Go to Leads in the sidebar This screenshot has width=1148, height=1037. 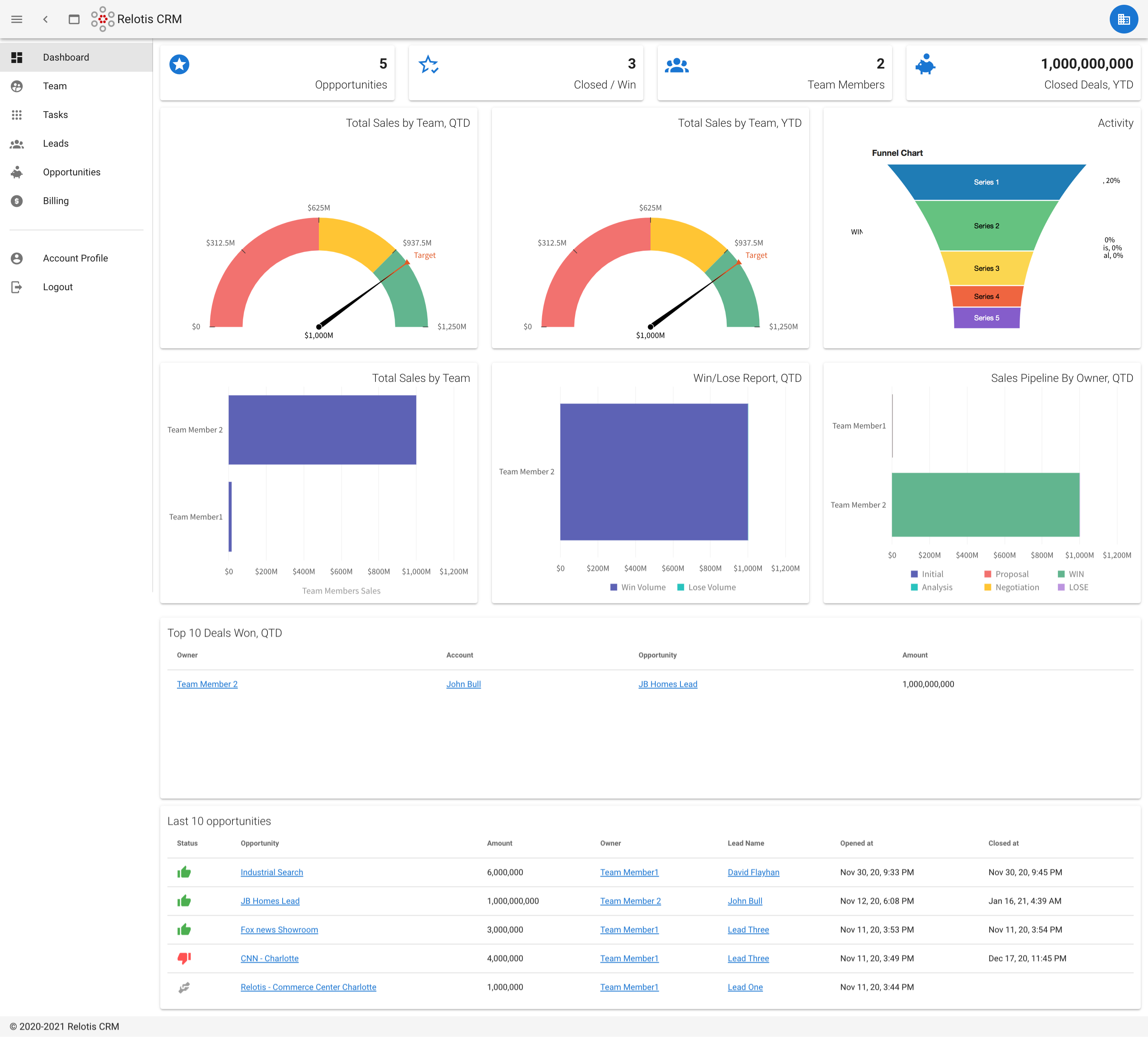click(56, 143)
